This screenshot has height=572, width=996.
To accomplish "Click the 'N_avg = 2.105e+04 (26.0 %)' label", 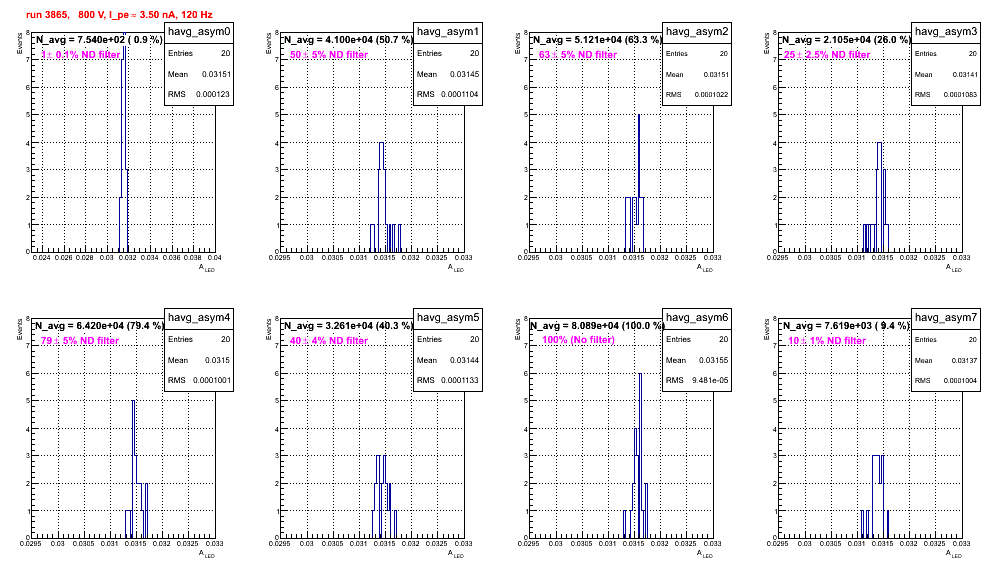I will 845,39.
